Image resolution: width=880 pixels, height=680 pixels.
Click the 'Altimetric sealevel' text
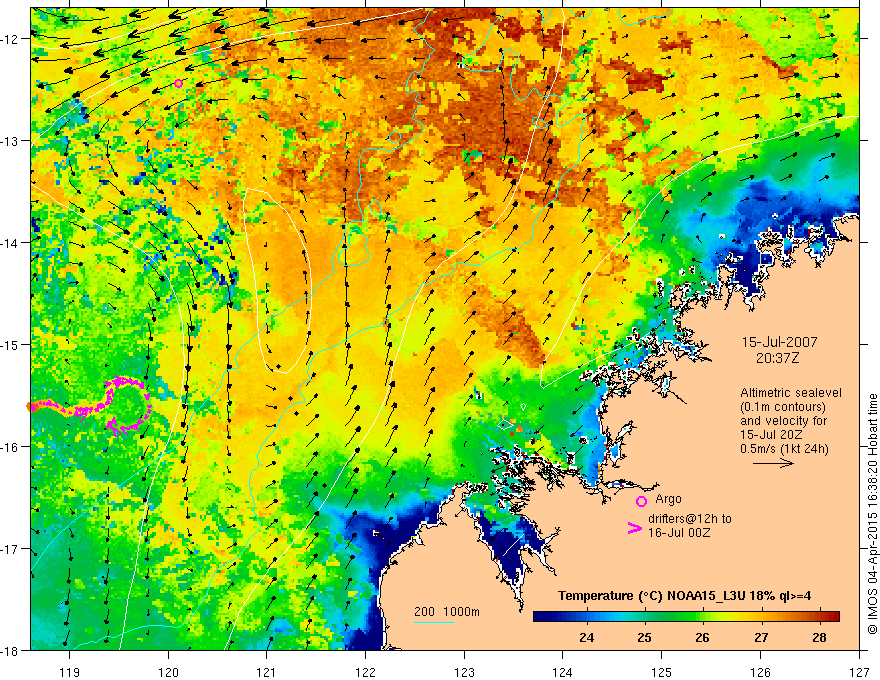[791, 393]
